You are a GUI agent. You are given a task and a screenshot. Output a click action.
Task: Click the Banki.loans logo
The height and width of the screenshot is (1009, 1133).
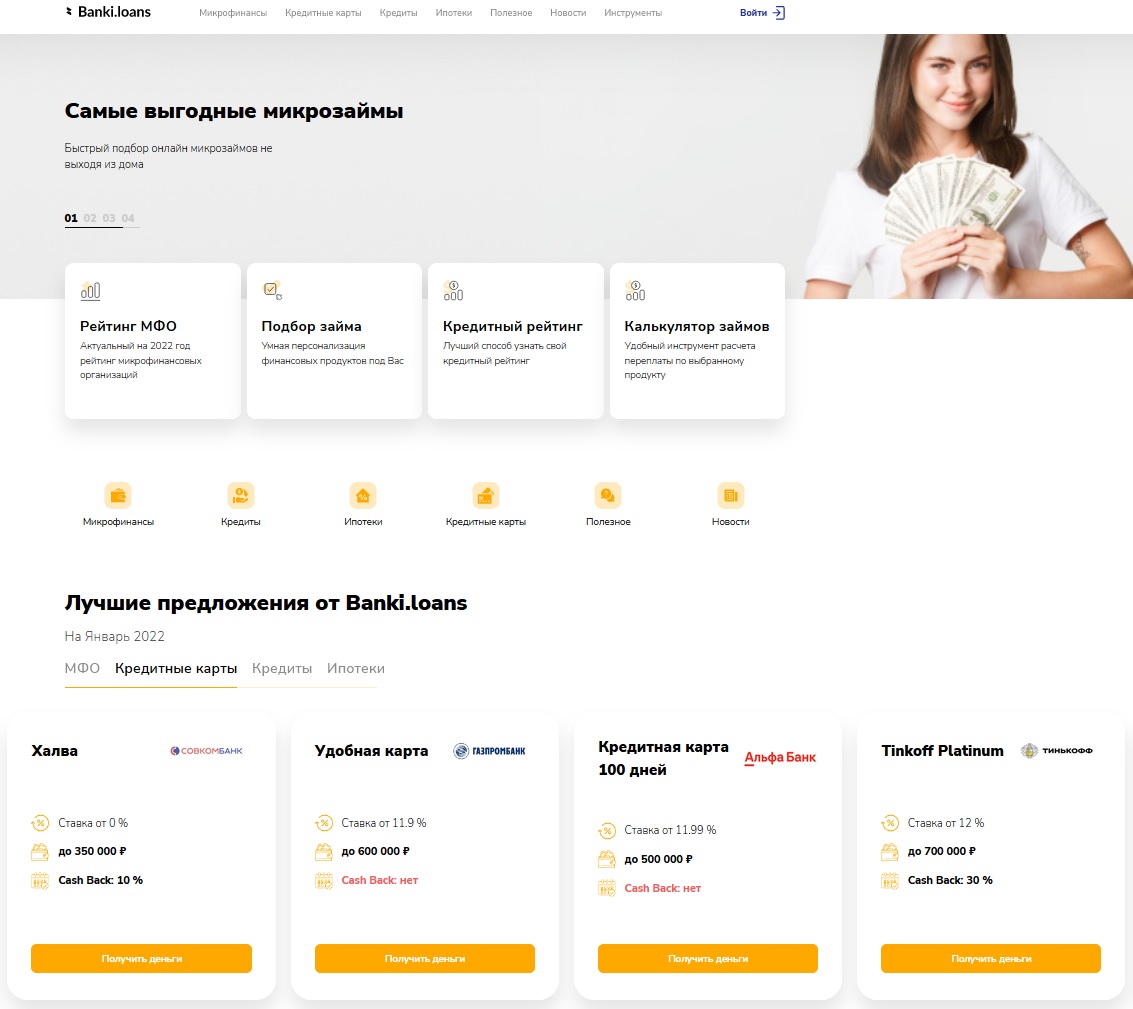tap(108, 12)
